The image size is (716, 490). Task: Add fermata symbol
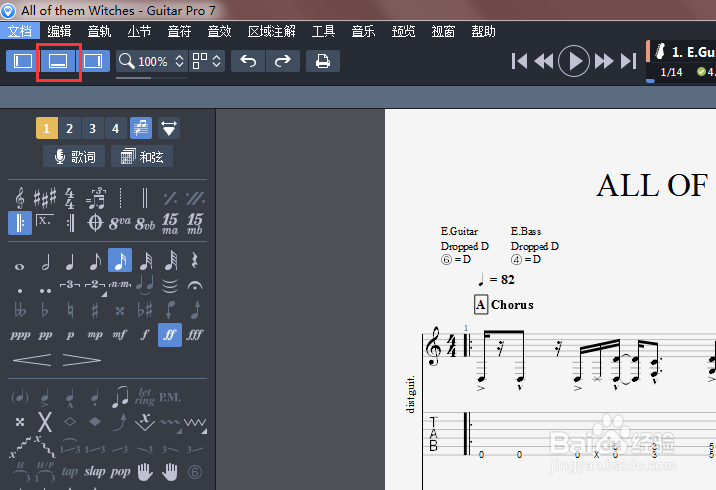(x=195, y=285)
